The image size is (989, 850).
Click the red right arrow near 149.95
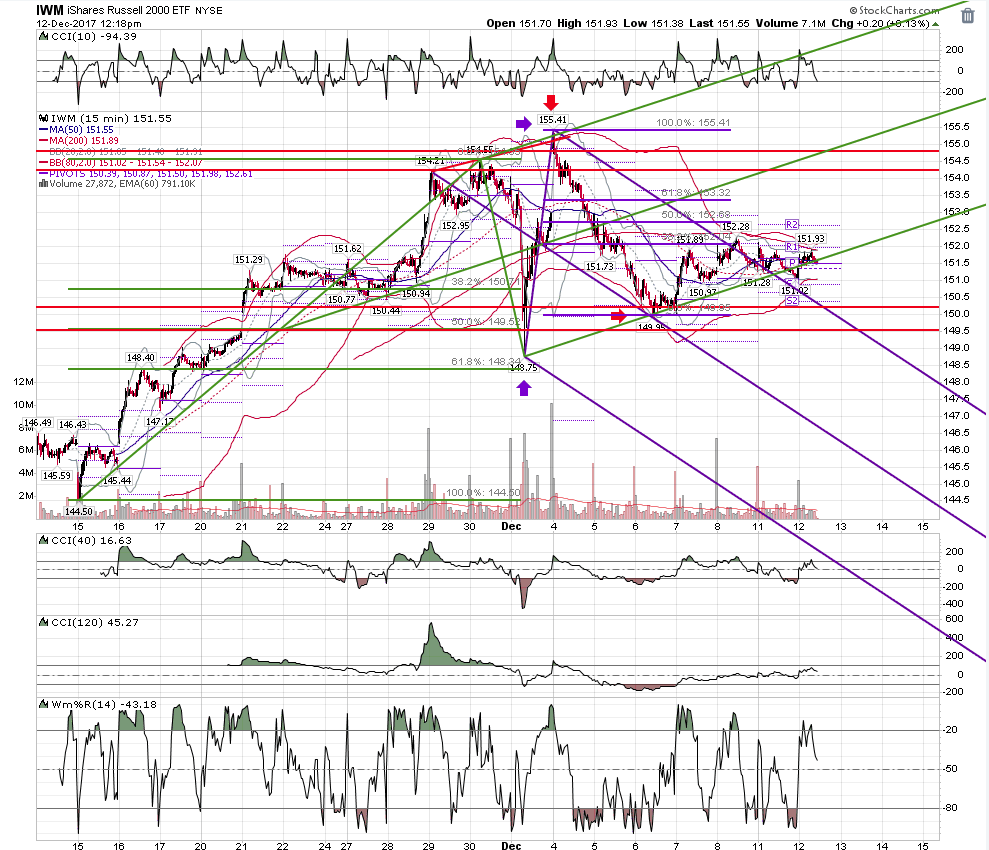click(x=618, y=316)
